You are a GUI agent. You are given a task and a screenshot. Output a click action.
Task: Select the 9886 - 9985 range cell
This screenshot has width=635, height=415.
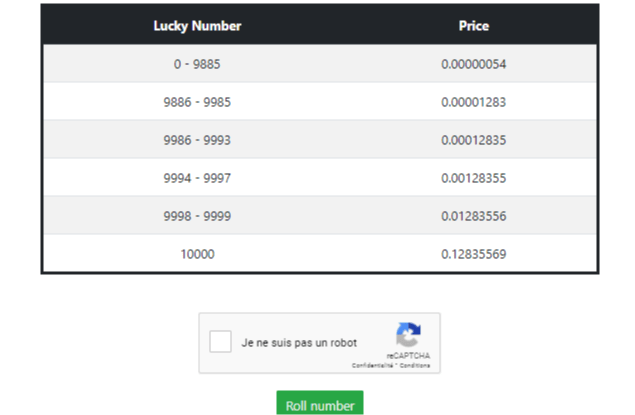click(197, 102)
